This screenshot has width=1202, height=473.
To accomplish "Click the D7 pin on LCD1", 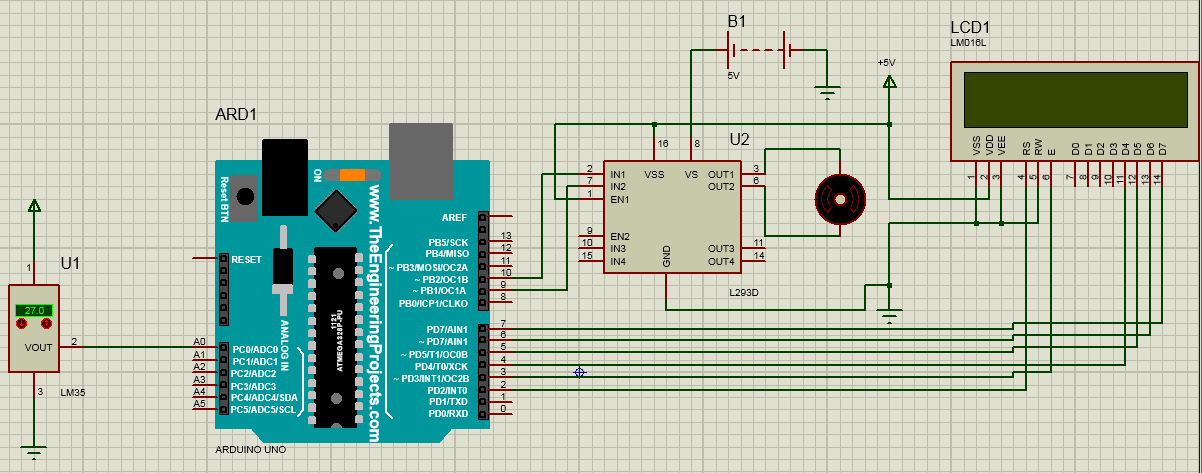I will pos(1163,149).
